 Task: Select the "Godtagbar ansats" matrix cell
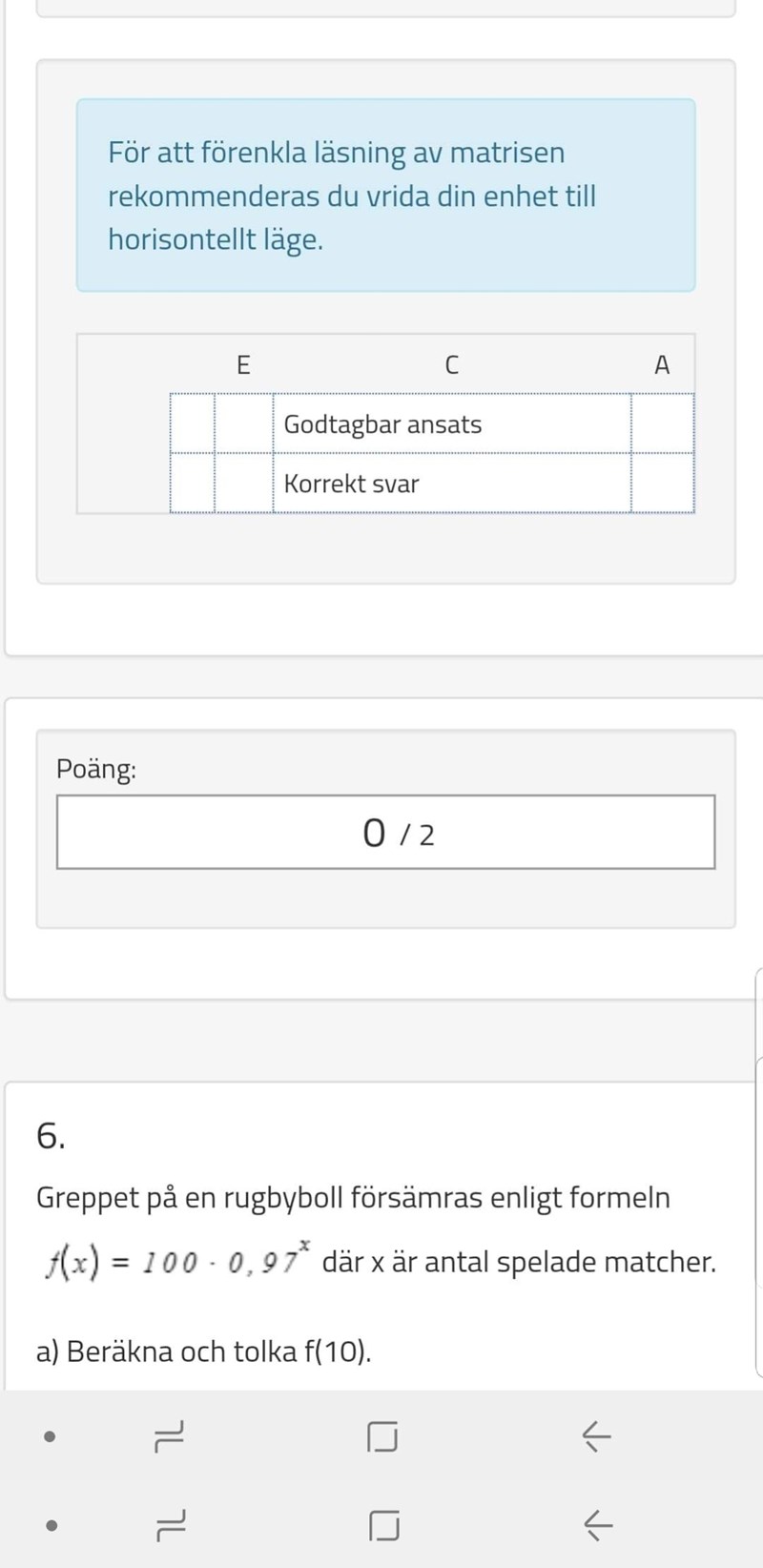(x=451, y=424)
